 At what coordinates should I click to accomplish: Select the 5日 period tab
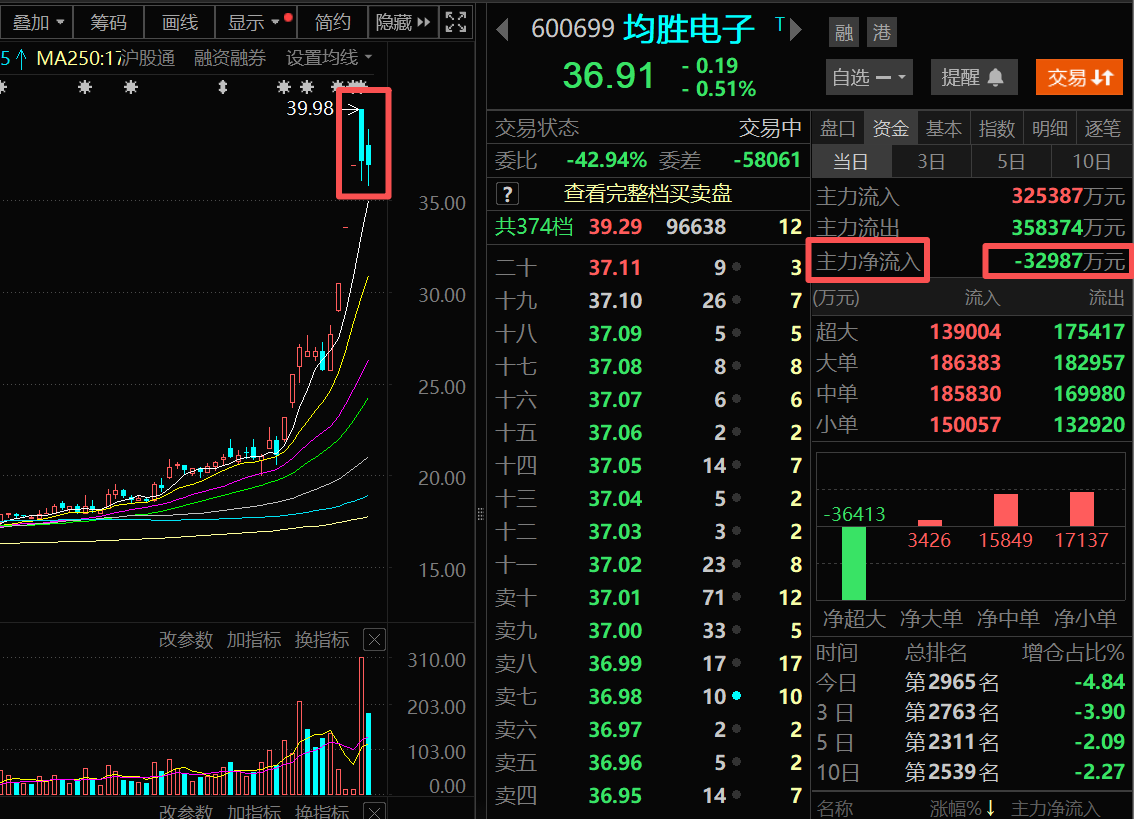(1011, 161)
